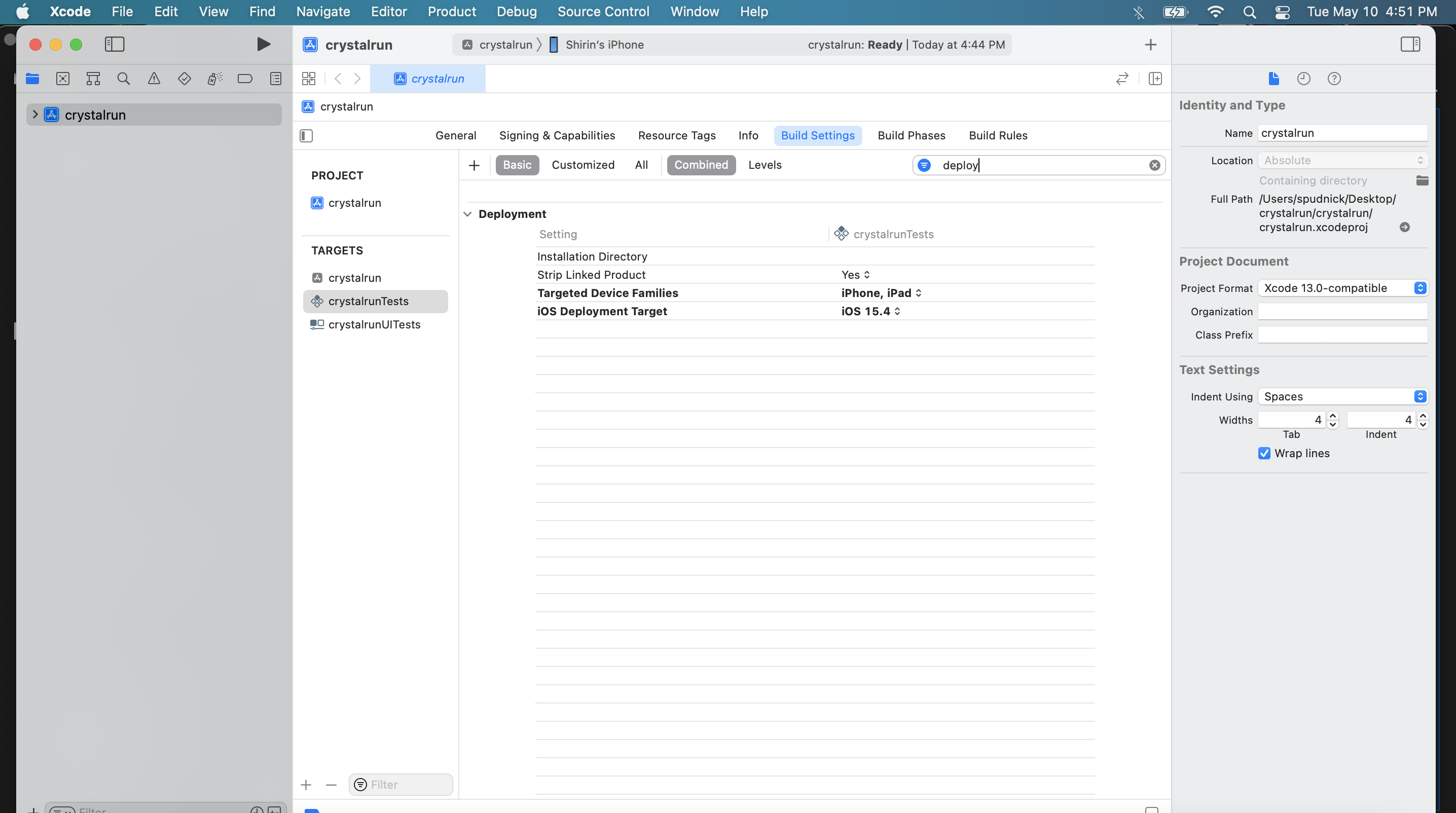
Task: Switch to Combined view
Action: point(701,165)
